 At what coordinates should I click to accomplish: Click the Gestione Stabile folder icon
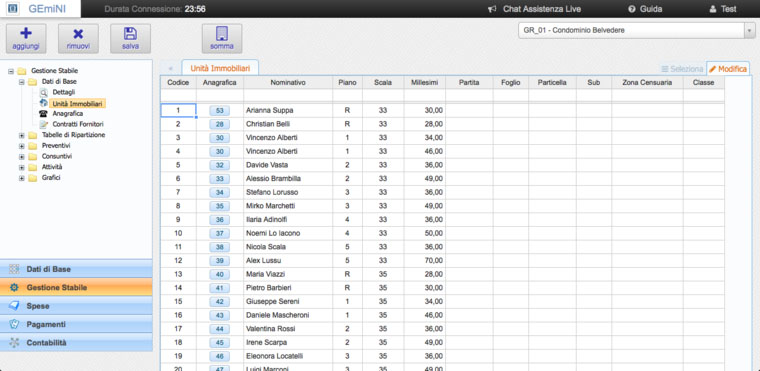point(21,71)
